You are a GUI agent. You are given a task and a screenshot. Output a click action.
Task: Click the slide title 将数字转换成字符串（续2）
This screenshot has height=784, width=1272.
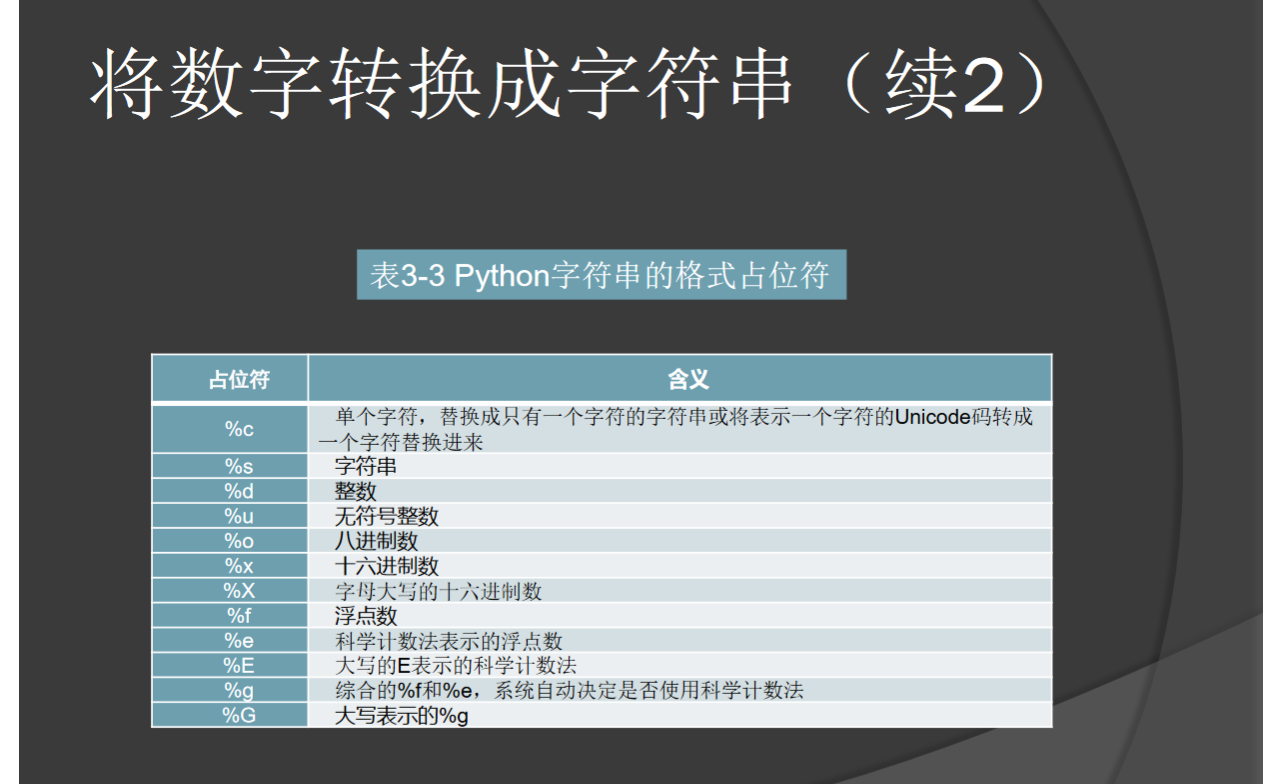569,86
